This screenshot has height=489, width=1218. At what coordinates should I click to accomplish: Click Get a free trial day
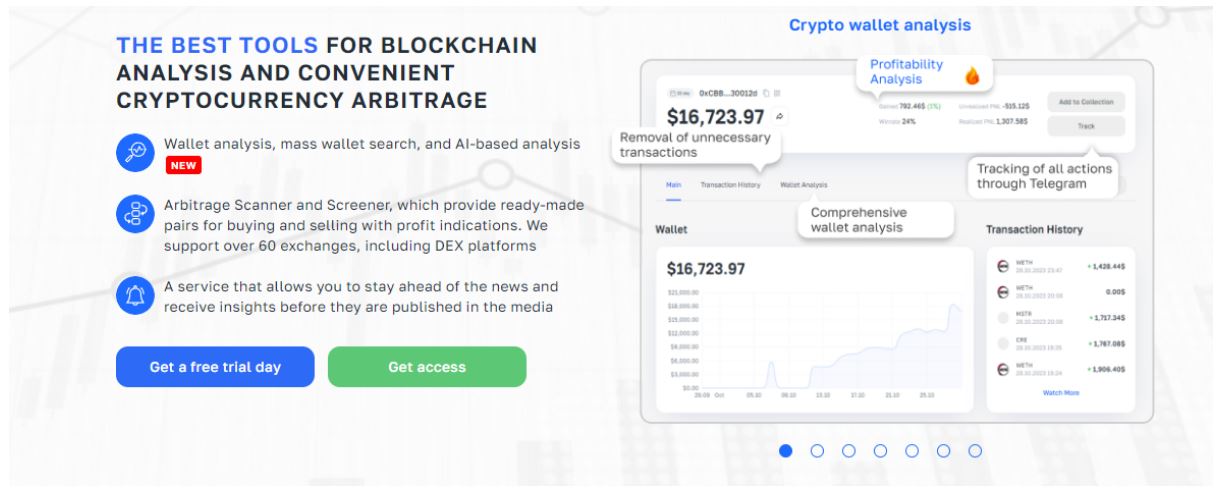click(215, 367)
